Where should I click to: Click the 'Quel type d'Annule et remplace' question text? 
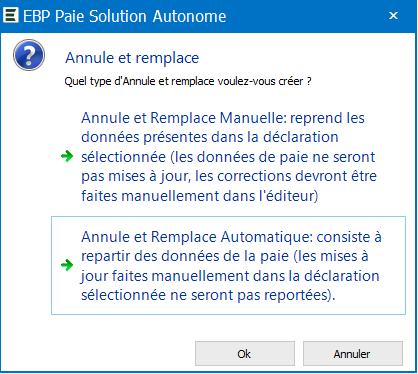click(x=188, y=81)
